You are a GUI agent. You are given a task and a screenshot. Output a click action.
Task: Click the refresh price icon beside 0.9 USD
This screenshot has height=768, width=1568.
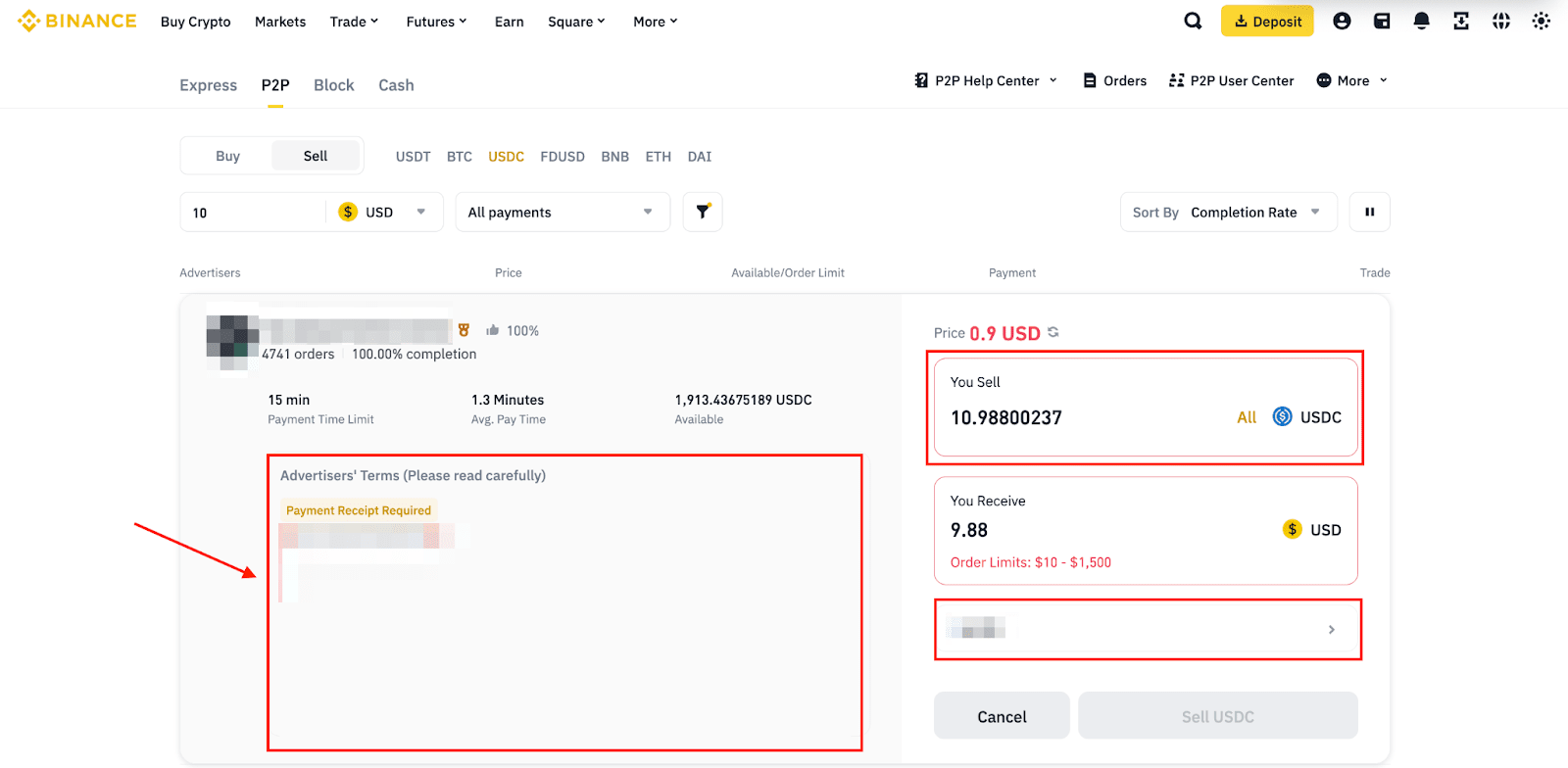click(1053, 332)
